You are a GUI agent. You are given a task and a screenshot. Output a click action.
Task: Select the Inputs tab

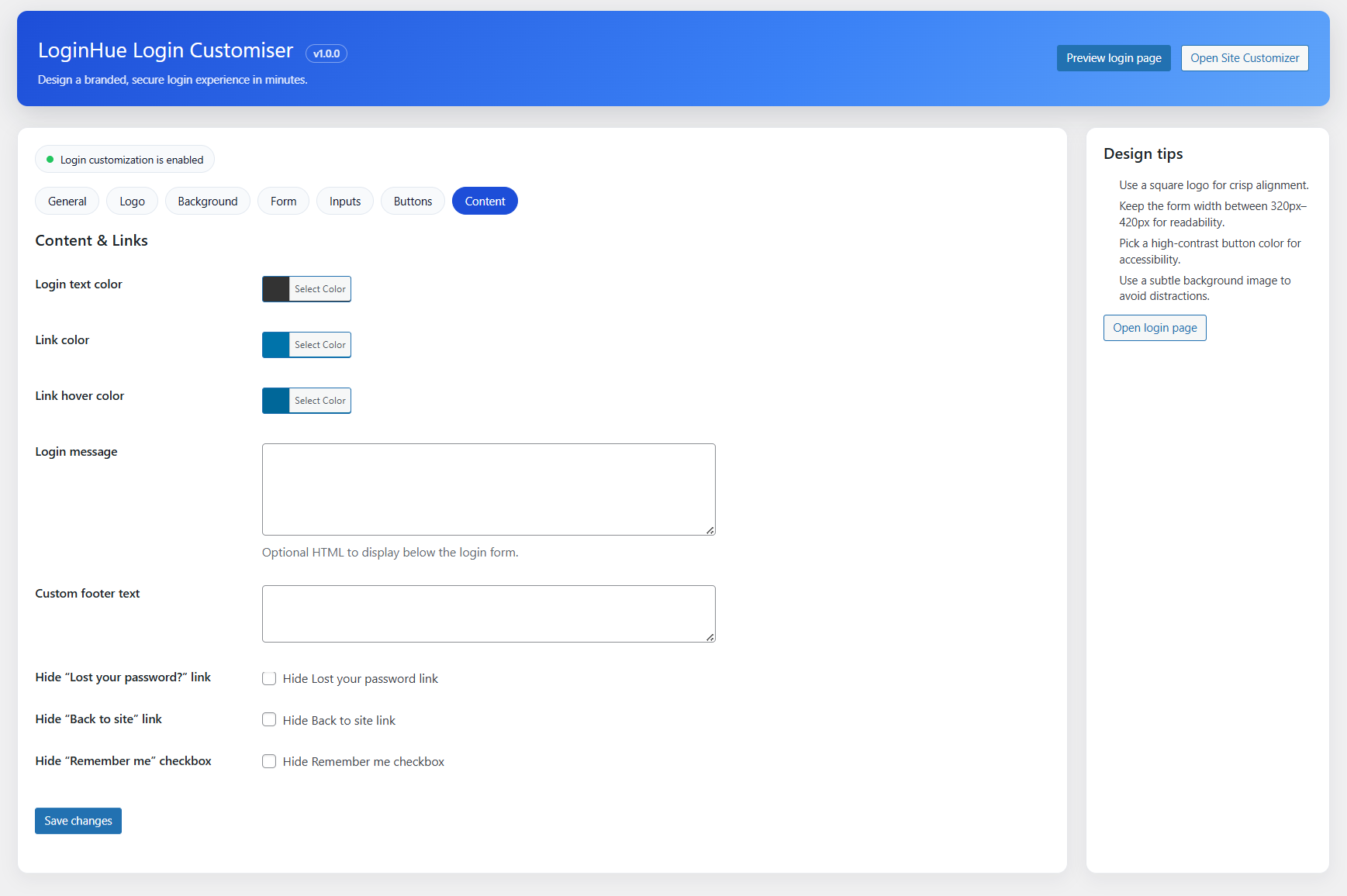344,201
